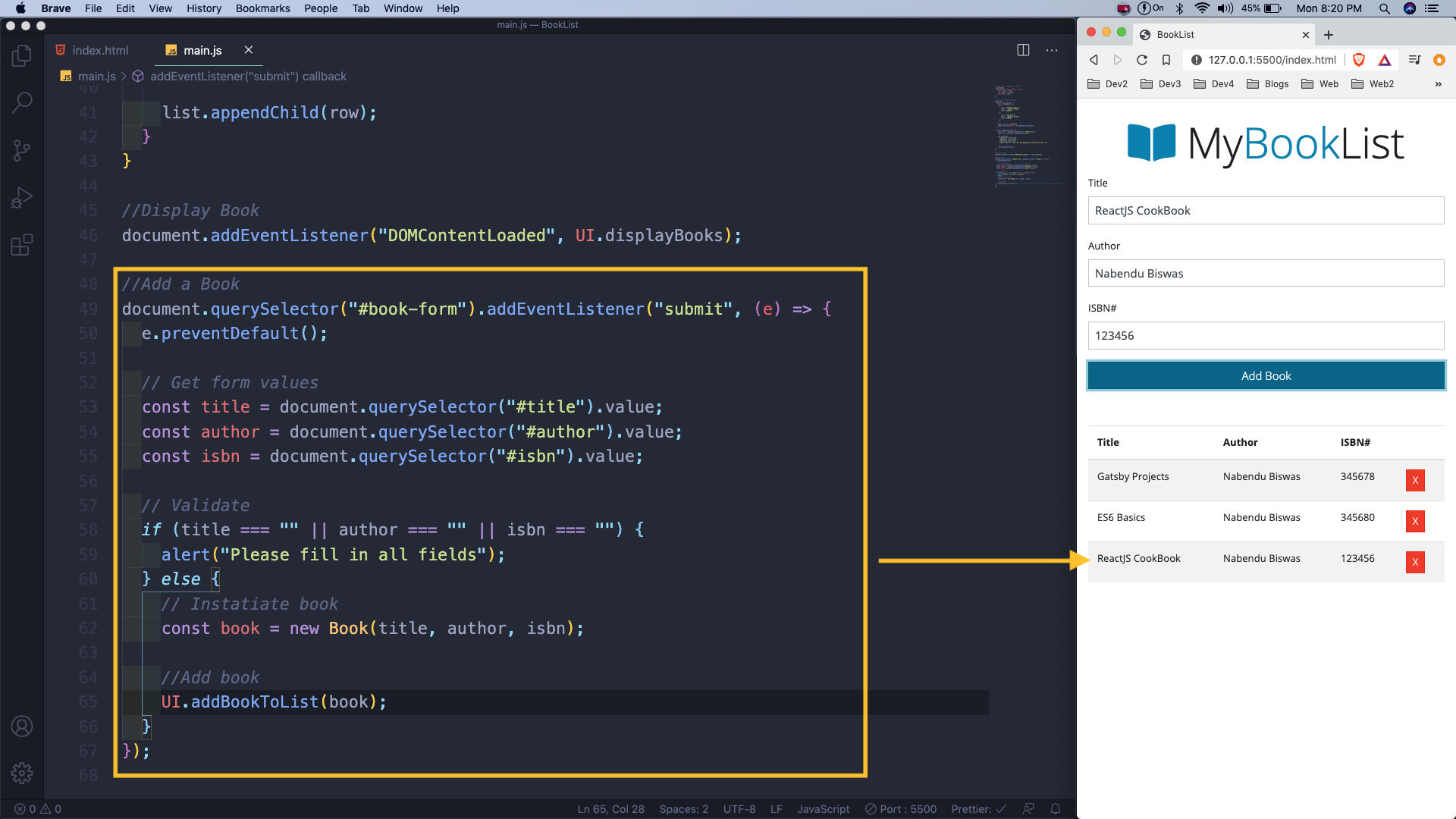
Task: Reload the BookList page
Action: click(1141, 60)
